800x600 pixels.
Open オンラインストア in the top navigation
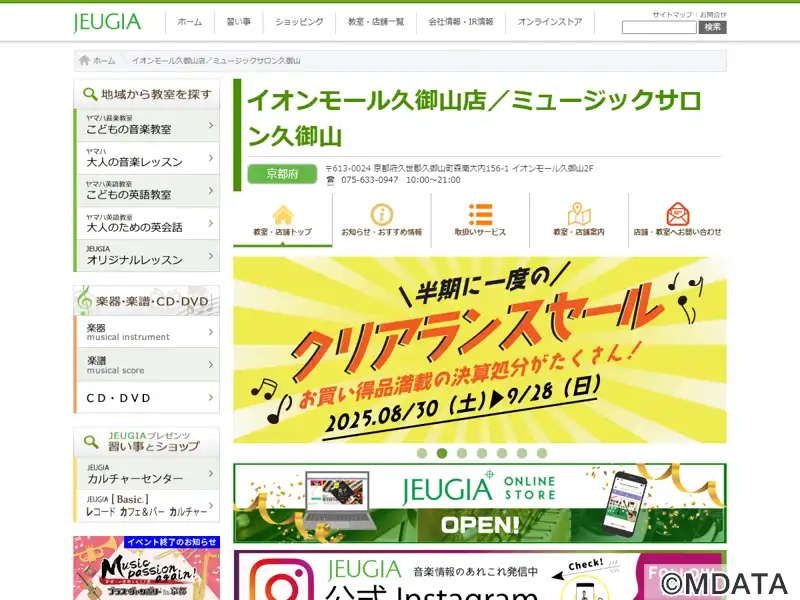click(x=550, y=22)
